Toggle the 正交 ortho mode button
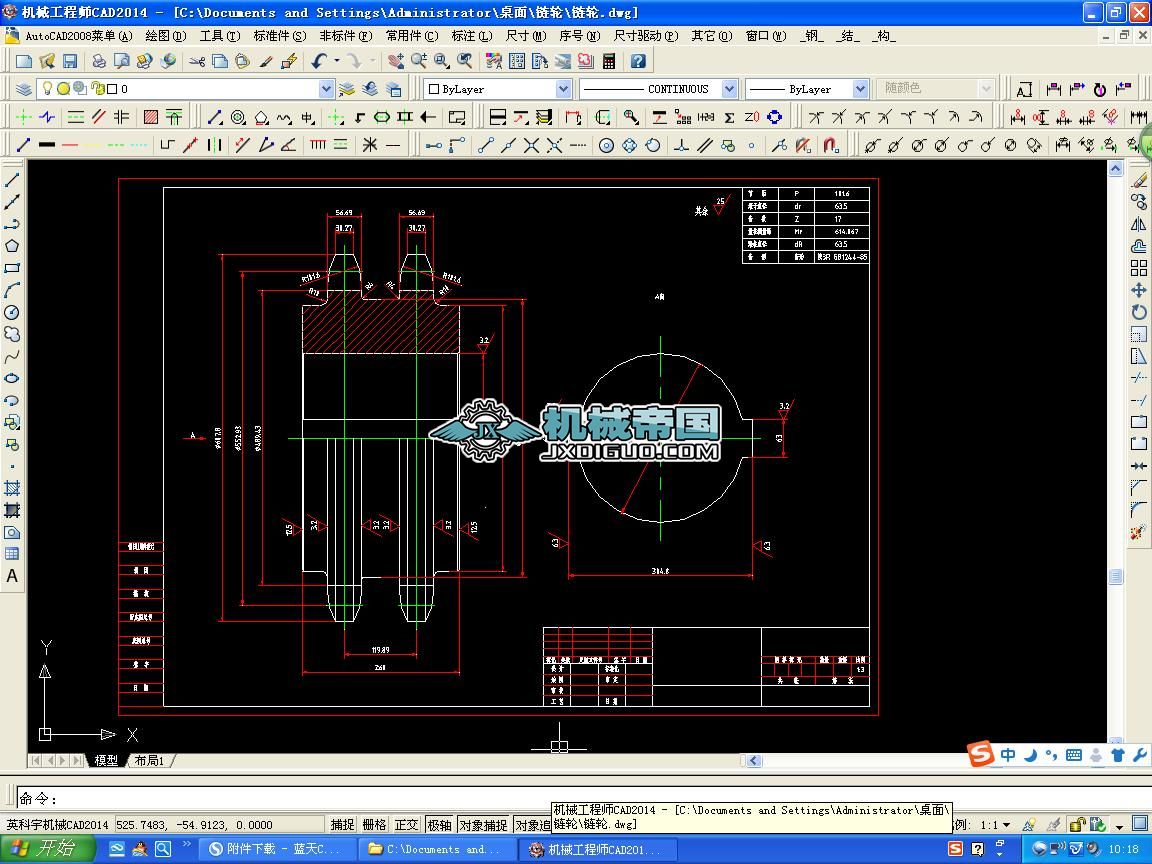This screenshot has width=1152, height=864. (x=406, y=825)
